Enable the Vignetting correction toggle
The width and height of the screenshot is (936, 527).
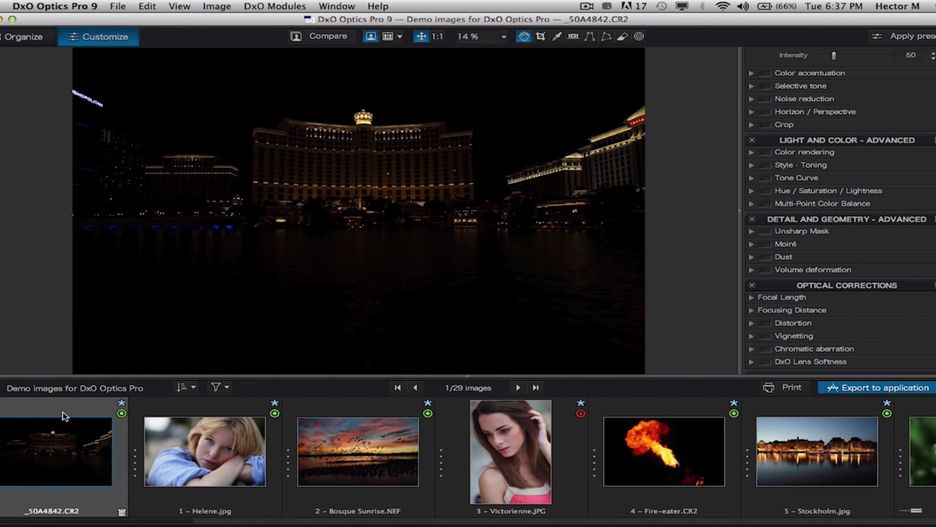coord(765,336)
